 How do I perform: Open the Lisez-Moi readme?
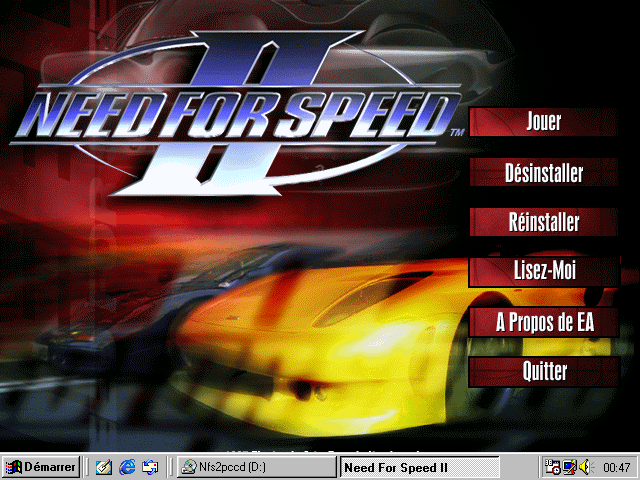click(x=544, y=271)
